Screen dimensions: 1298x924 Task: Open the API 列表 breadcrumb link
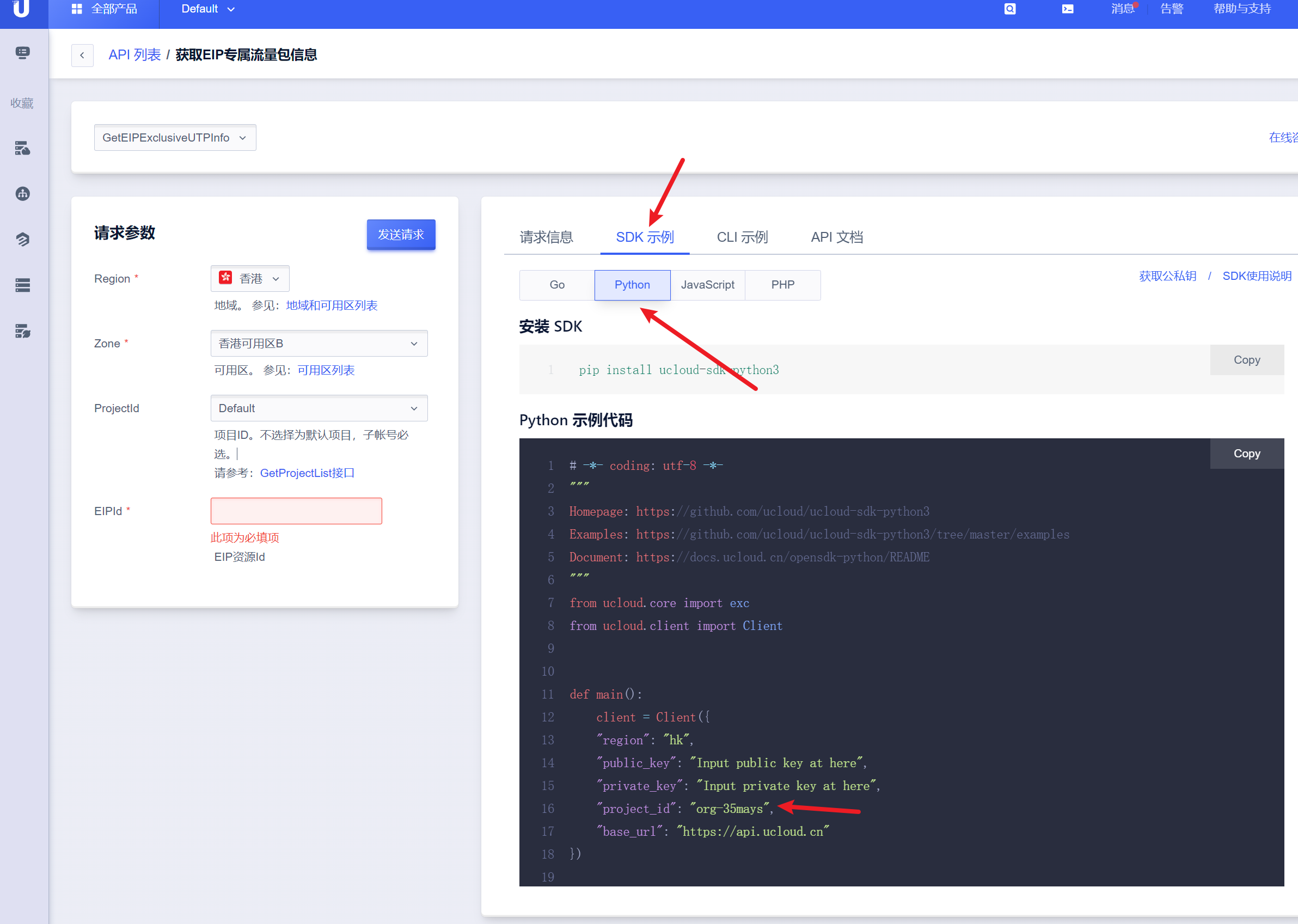click(135, 55)
